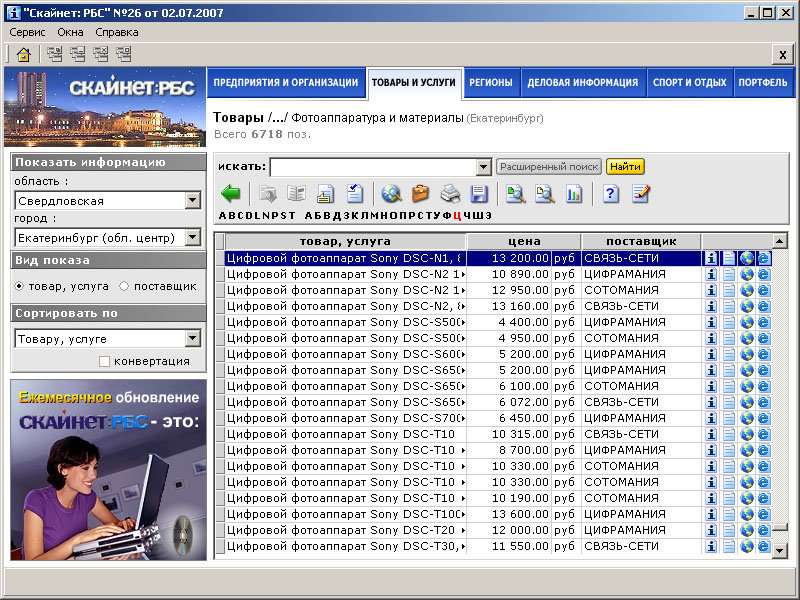Click the 'товар, услуга' column header
800x600 pixels.
(x=345, y=241)
